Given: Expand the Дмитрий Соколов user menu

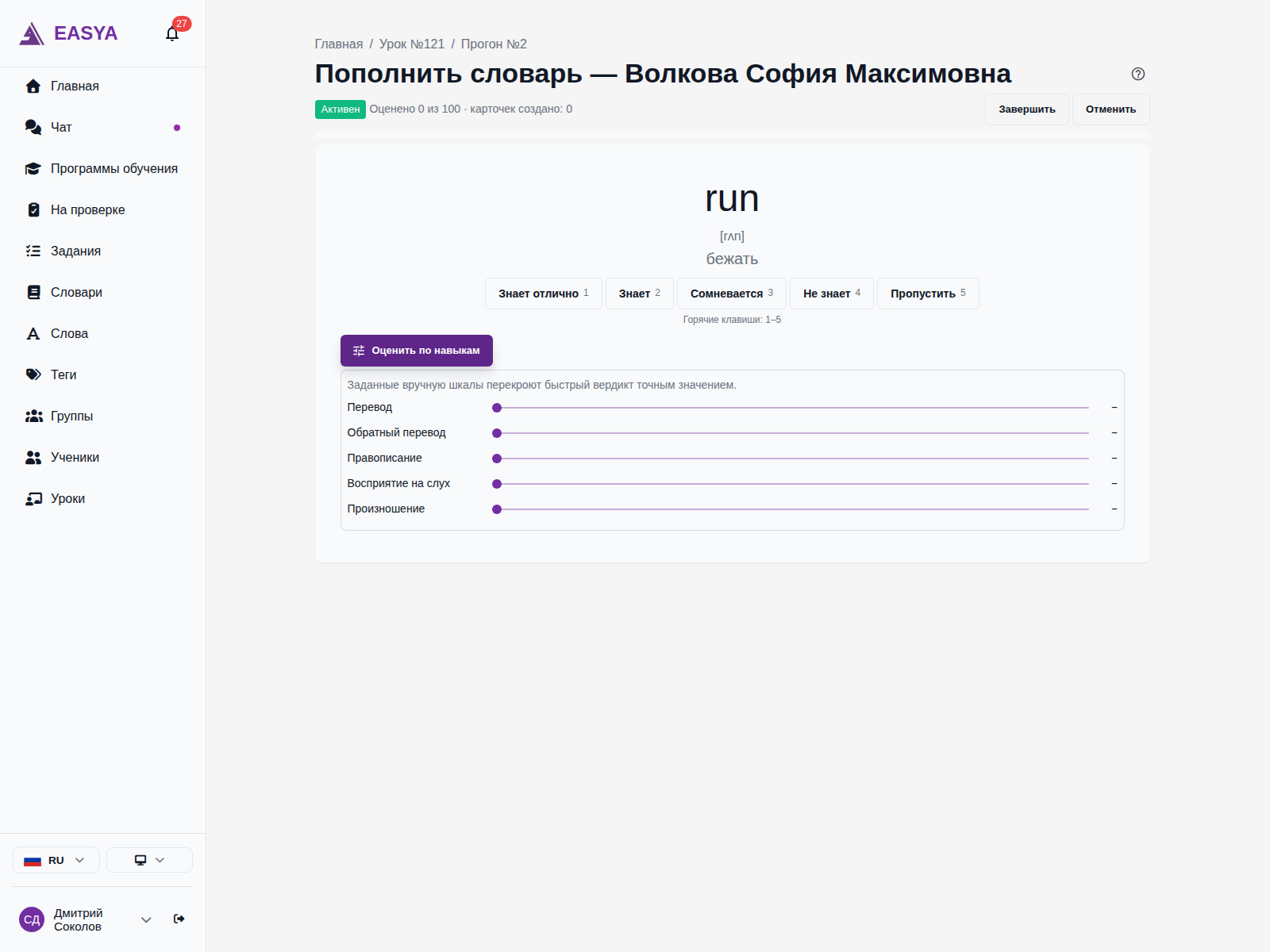Looking at the screenshot, I should pos(146,919).
